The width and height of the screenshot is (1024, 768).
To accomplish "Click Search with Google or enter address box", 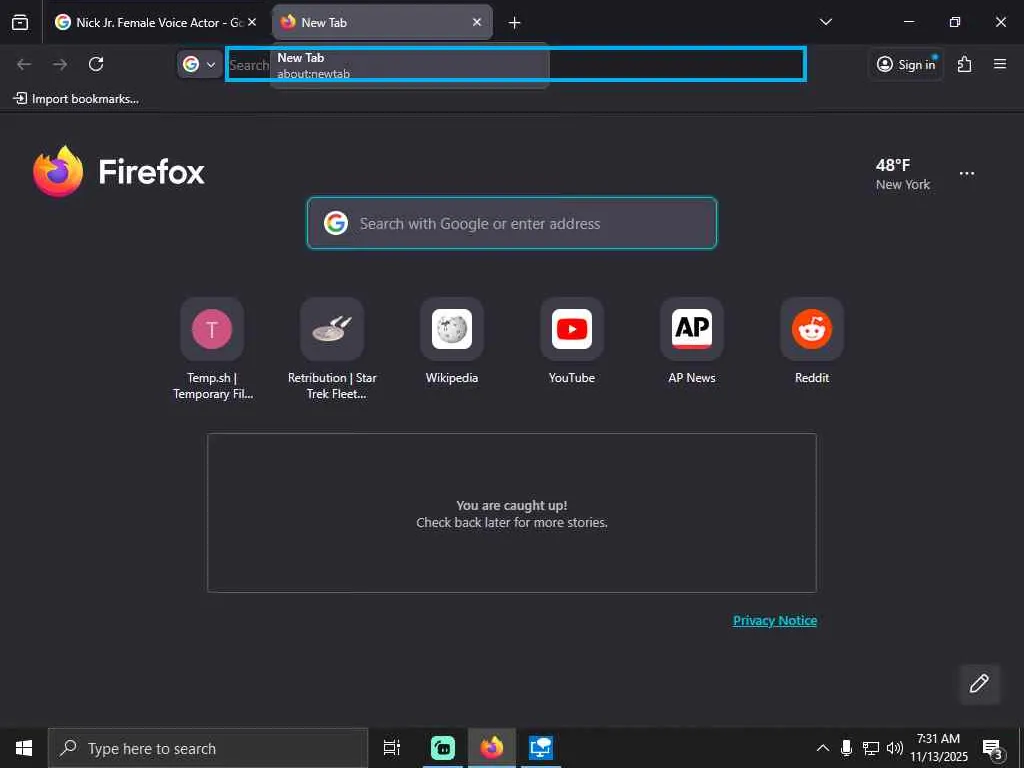I will [512, 223].
